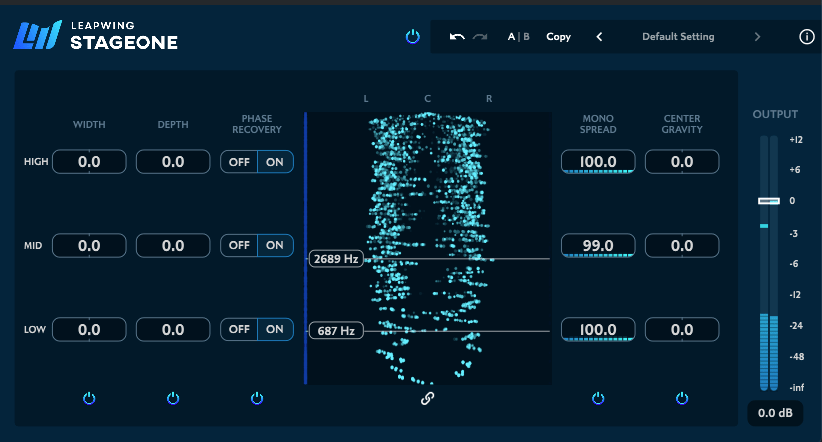This screenshot has width=822, height=442.
Task: Select the 2689 Hz crossover frequency label
Action: [335, 259]
